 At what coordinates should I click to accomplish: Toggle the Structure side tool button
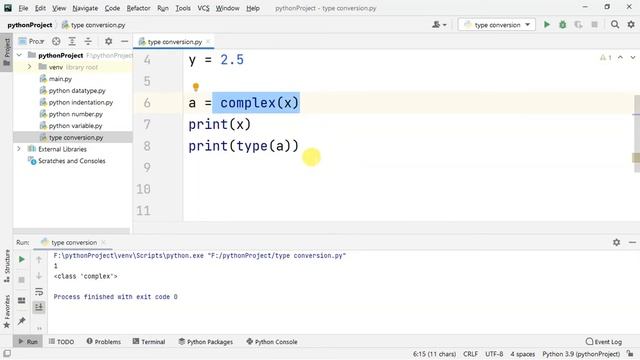(7, 266)
